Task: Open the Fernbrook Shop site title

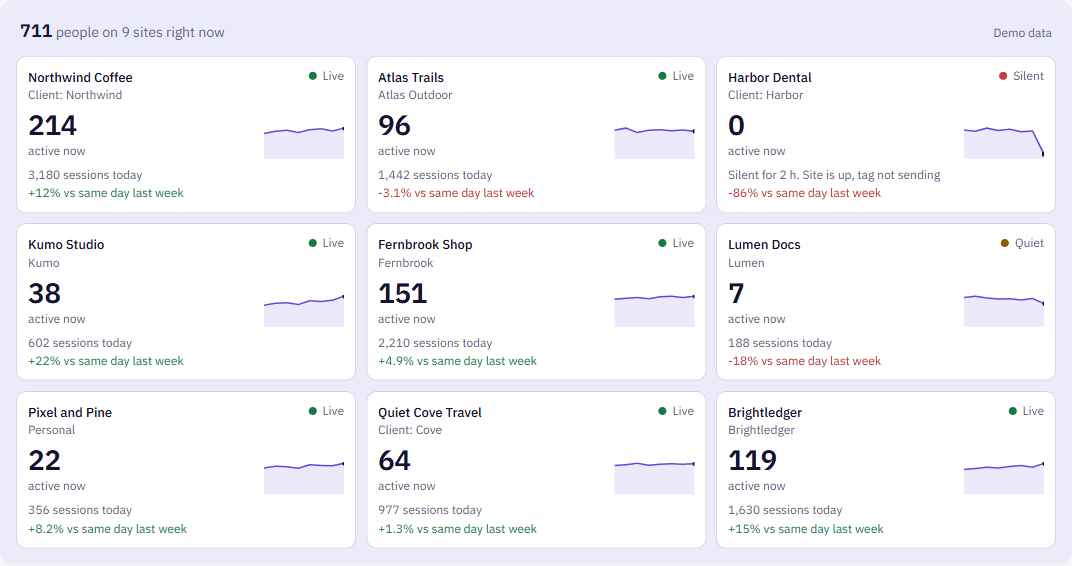Action: (425, 245)
